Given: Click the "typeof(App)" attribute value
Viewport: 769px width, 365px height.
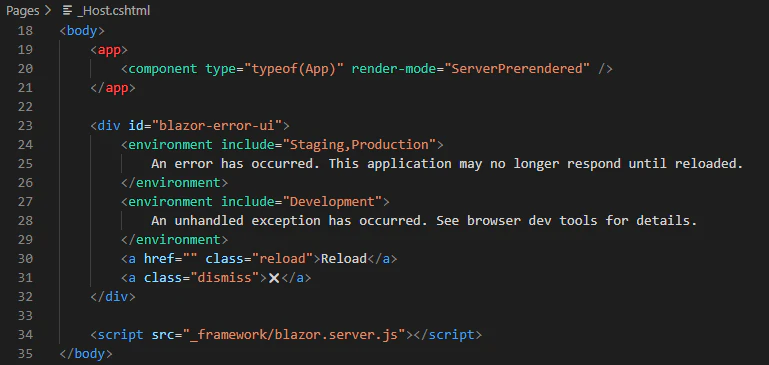Looking at the screenshot, I should click(x=294, y=69).
